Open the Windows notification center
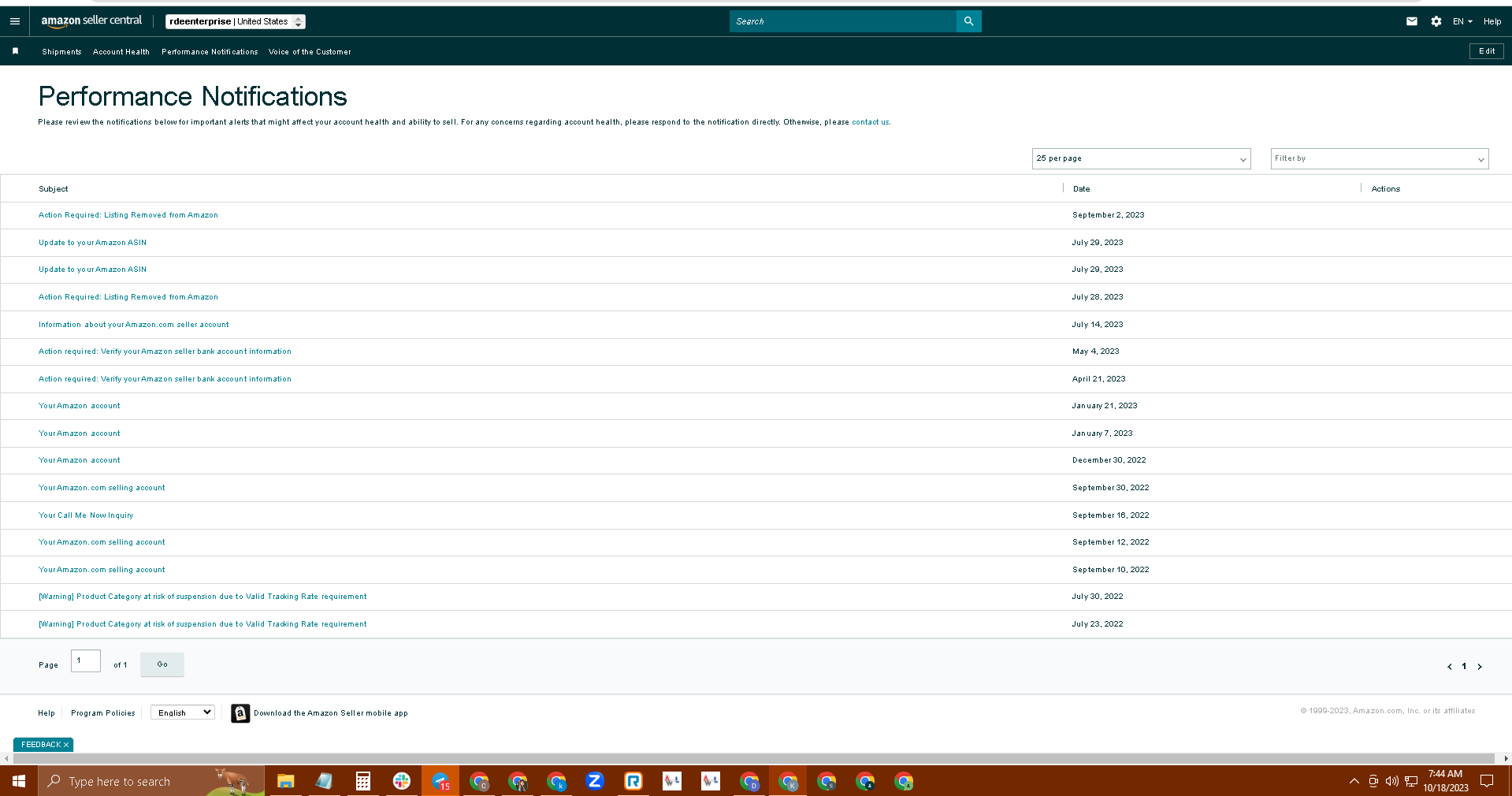This screenshot has height=796, width=1512. [1487, 781]
